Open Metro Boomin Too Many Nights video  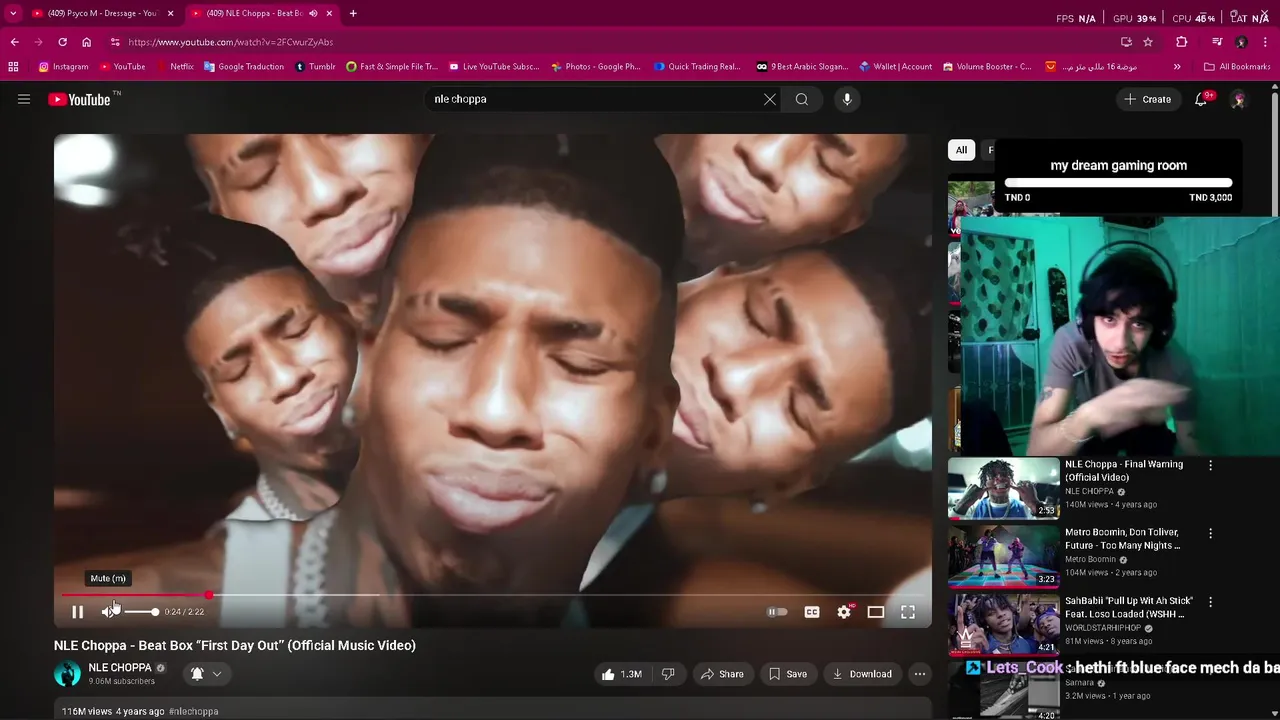(x=1123, y=539)
